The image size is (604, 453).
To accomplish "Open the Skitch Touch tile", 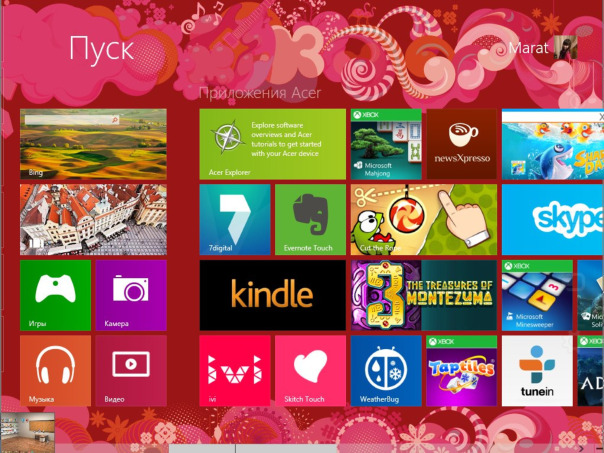I will [310, 371].
